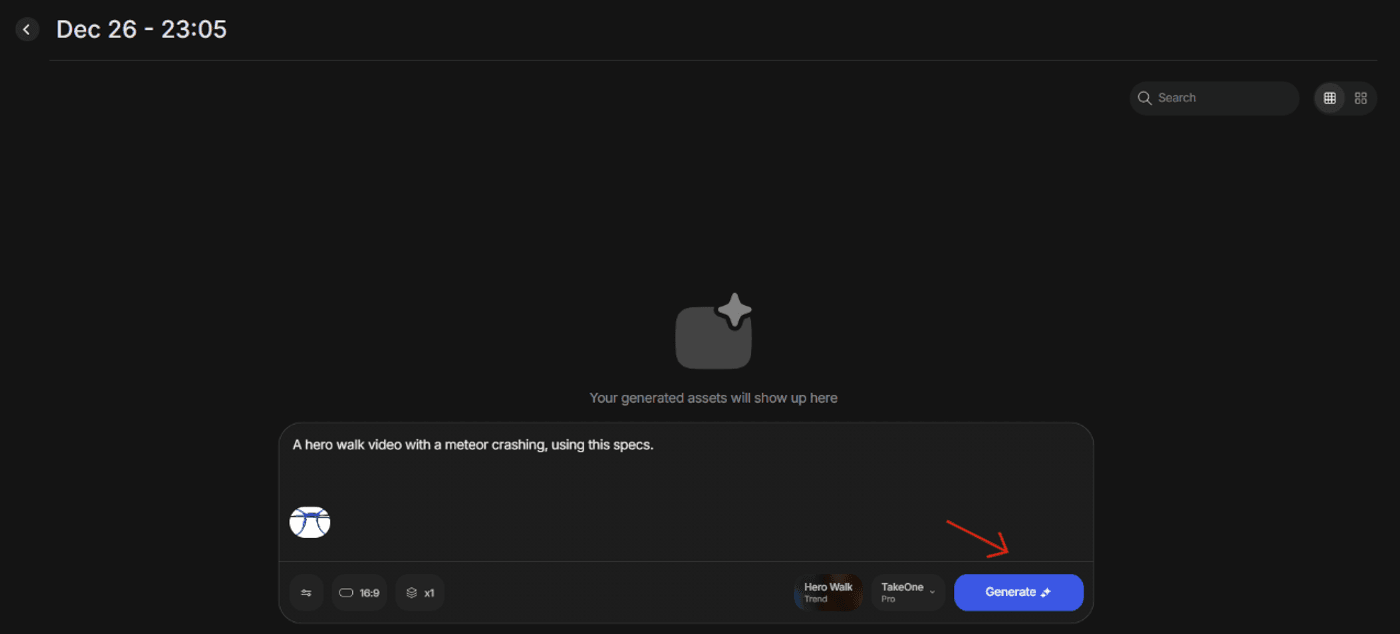Click into the Search assets field

[x=1222, y=98]
